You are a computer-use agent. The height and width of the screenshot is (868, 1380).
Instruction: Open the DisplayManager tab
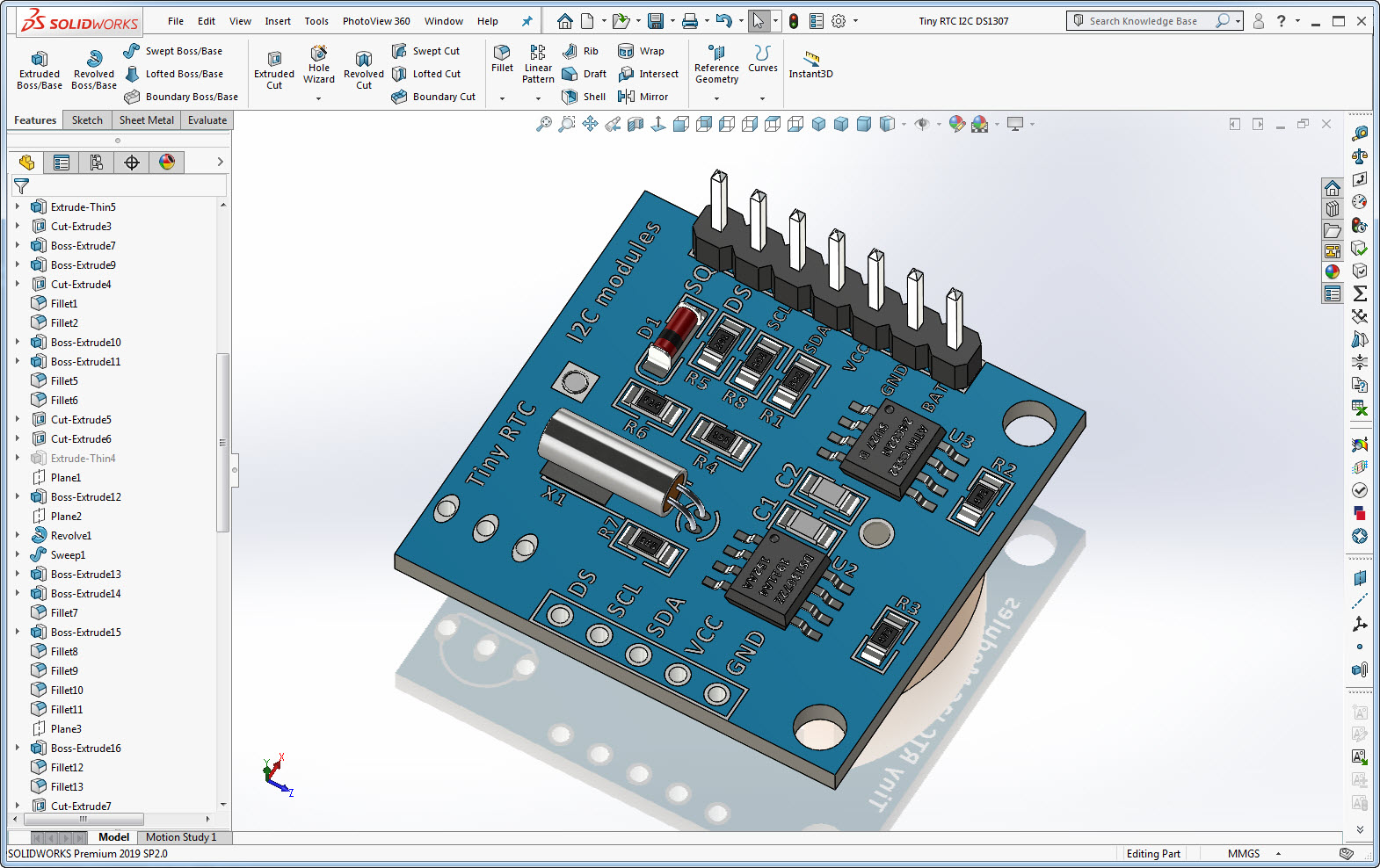click(x=166, y=162)
